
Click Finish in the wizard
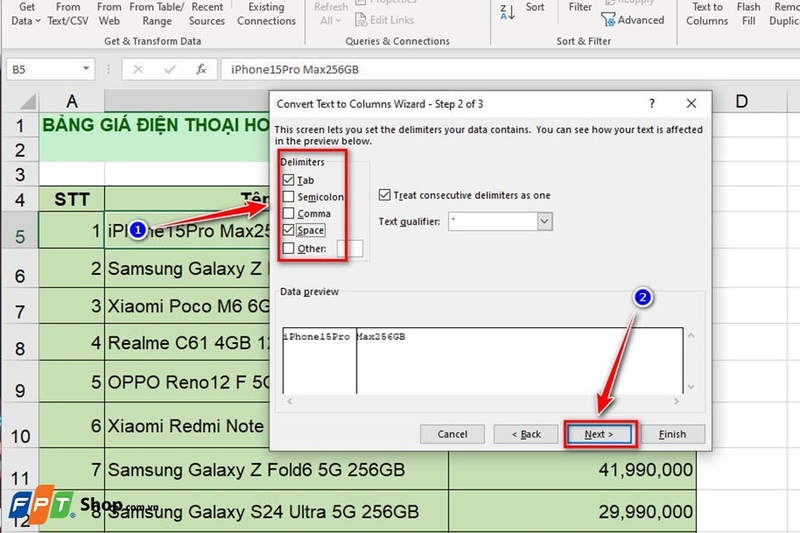[x=672, y=434]
